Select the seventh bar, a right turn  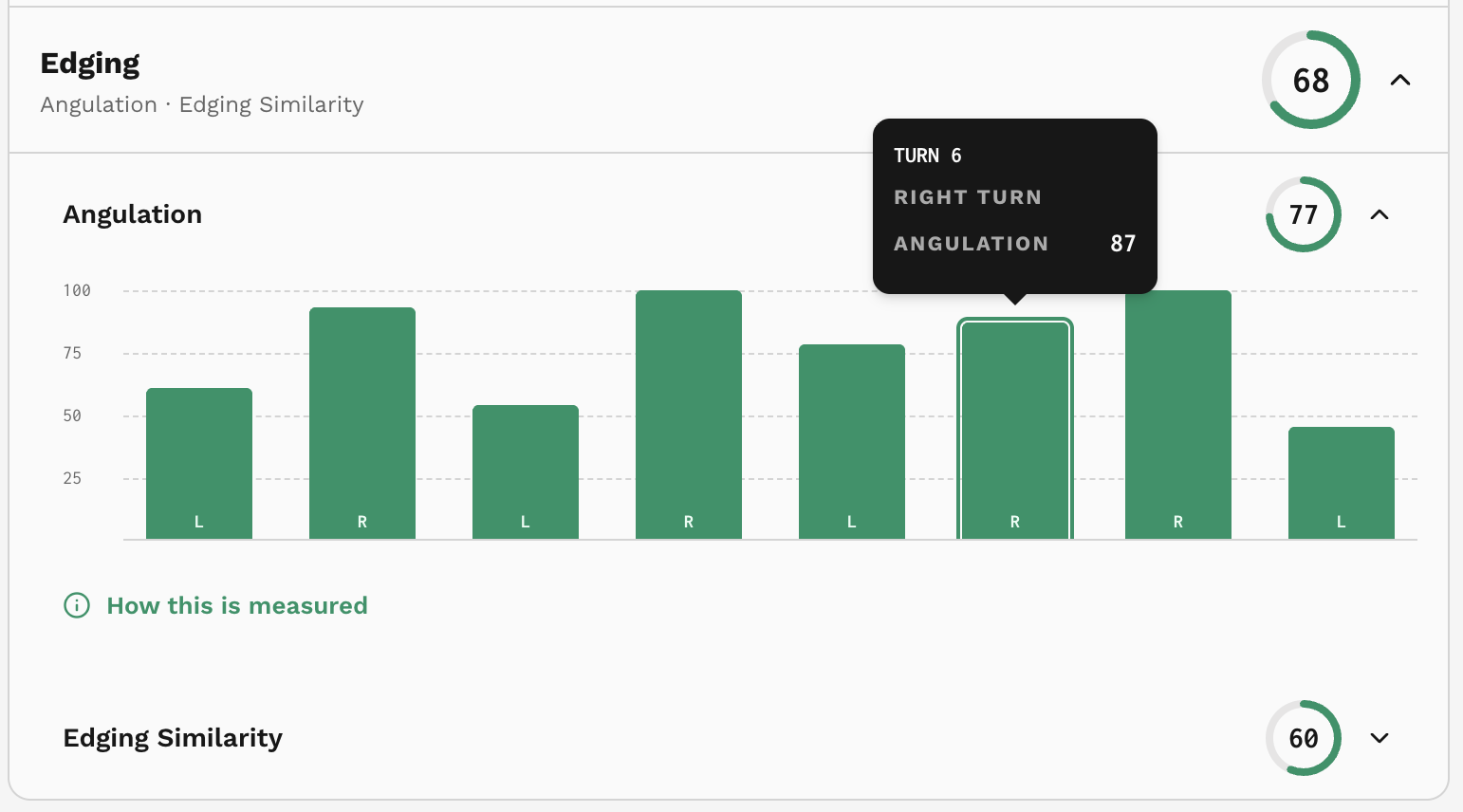(x=1178, y=415)
